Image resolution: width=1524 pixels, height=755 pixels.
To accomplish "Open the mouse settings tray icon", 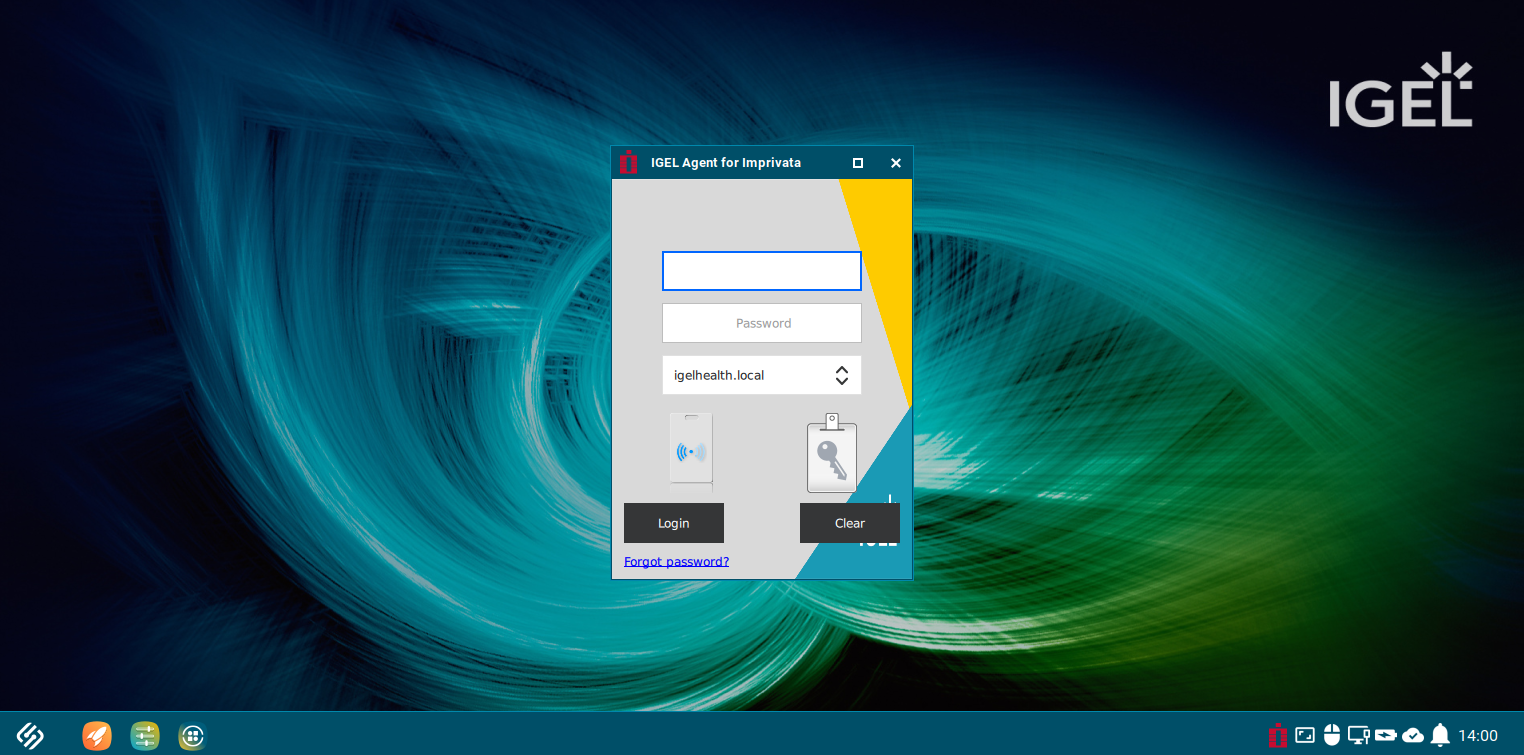I will pos(1331,735).
